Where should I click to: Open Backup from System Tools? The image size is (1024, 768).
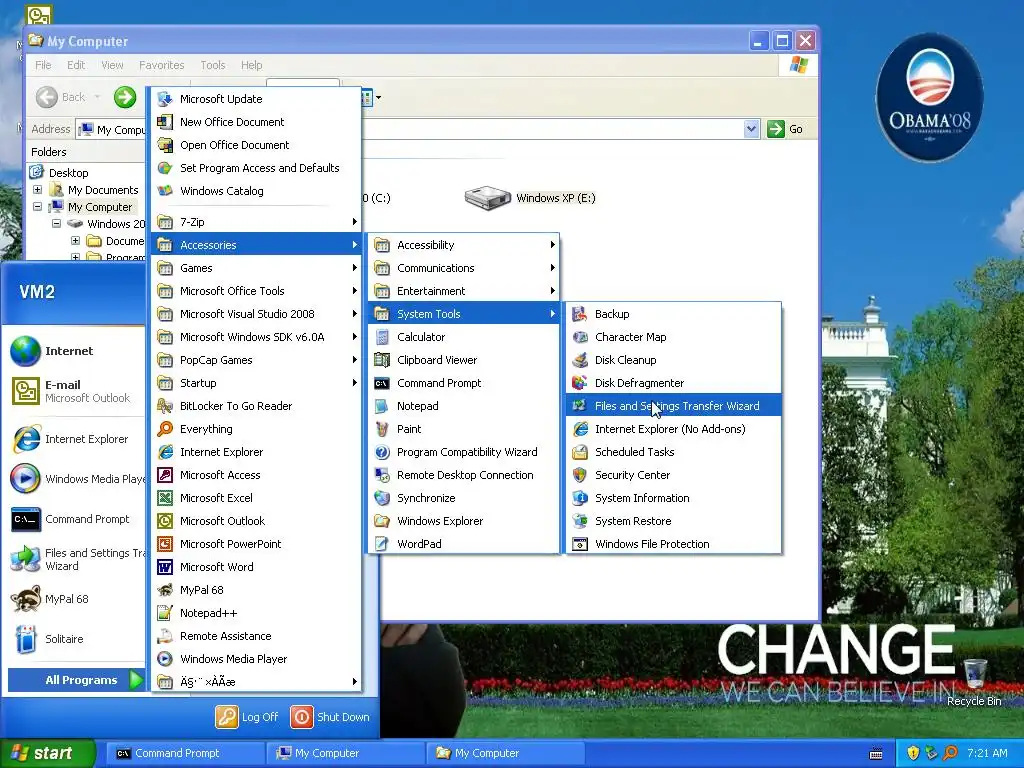(x=673, y=314)
